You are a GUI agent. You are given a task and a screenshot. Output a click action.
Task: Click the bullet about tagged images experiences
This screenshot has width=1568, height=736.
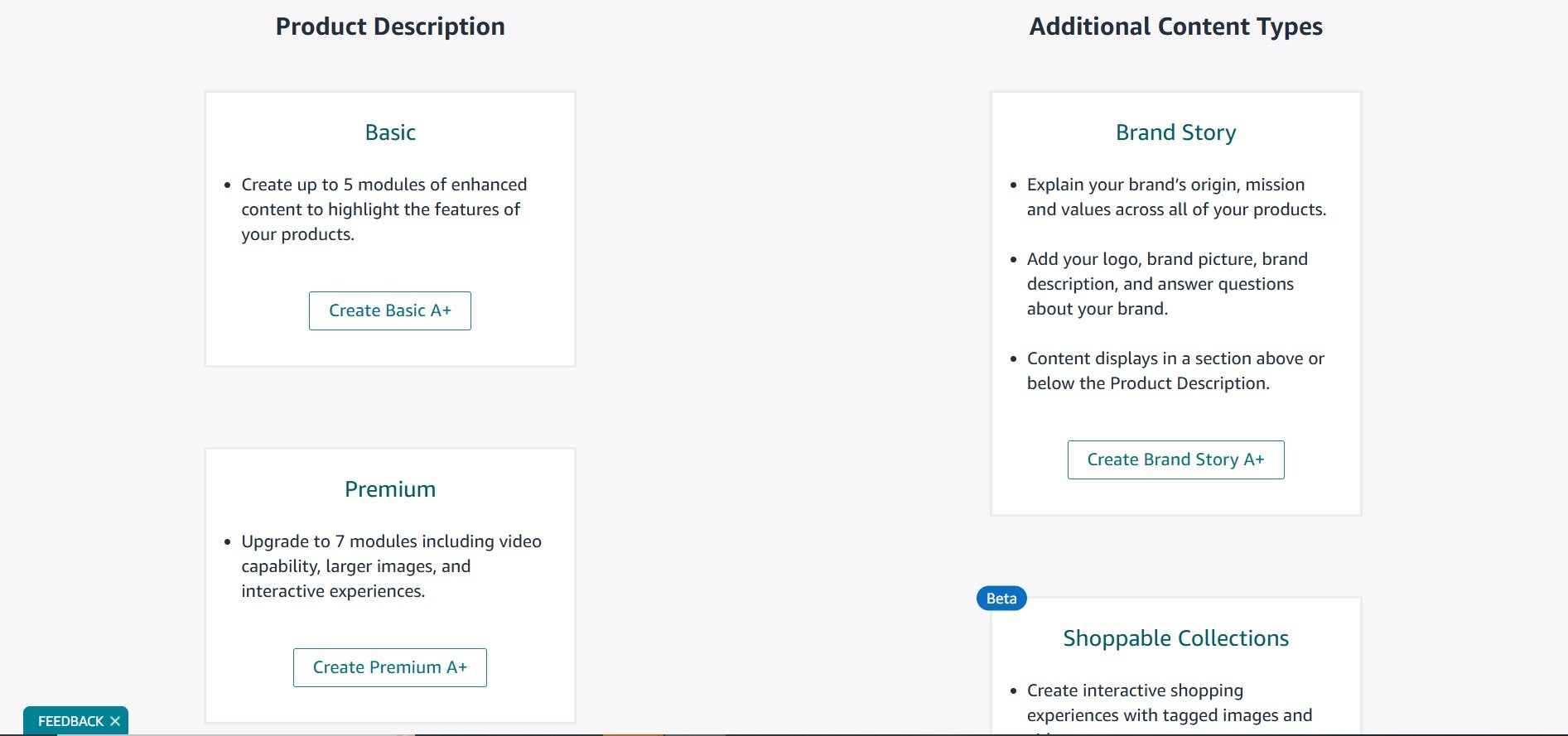pyautogui.click(x=1169, y=702)
